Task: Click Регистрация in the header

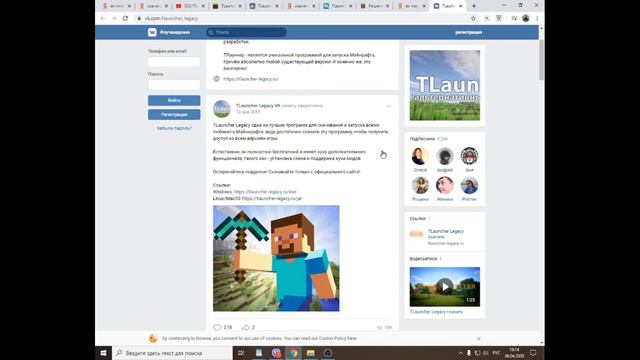Action: 468,32
